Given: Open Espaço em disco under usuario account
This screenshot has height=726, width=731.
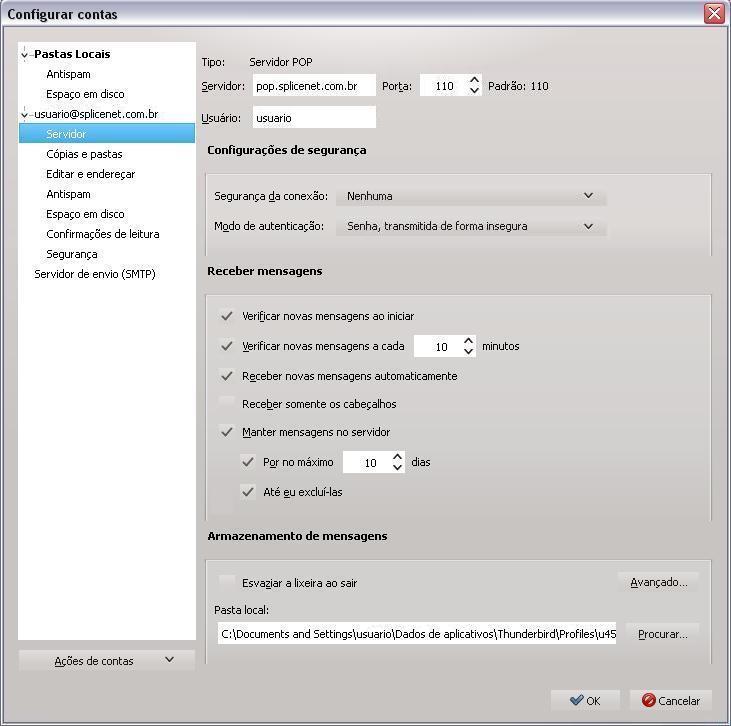Looking at the screenshot, I should click(85, 214).
